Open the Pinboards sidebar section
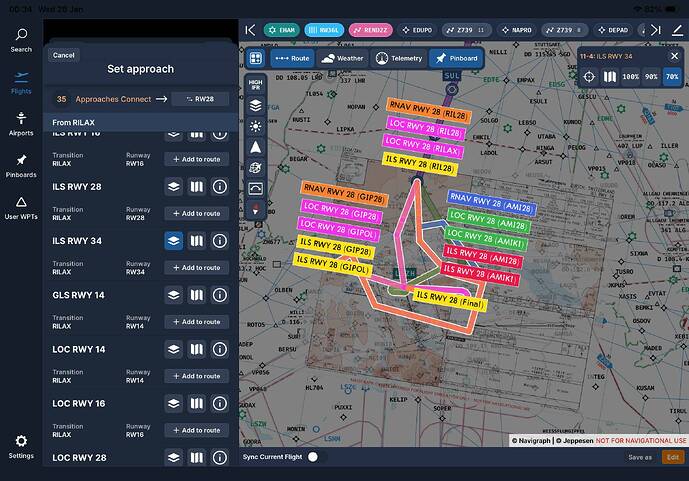The width and height of the screenshot is (689, 481). [21, 166]
